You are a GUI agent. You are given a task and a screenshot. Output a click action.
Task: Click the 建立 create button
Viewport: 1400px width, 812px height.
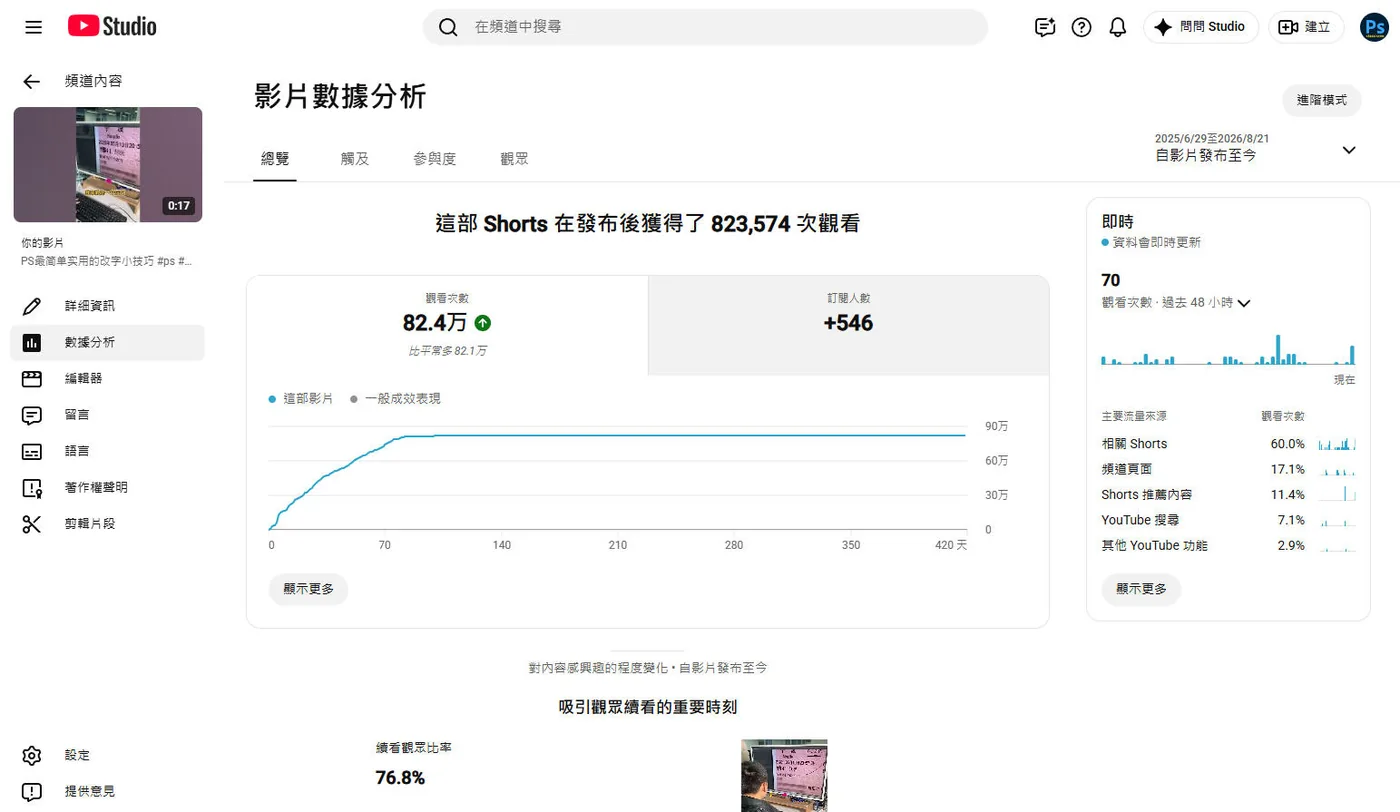tap(1306, 27)
